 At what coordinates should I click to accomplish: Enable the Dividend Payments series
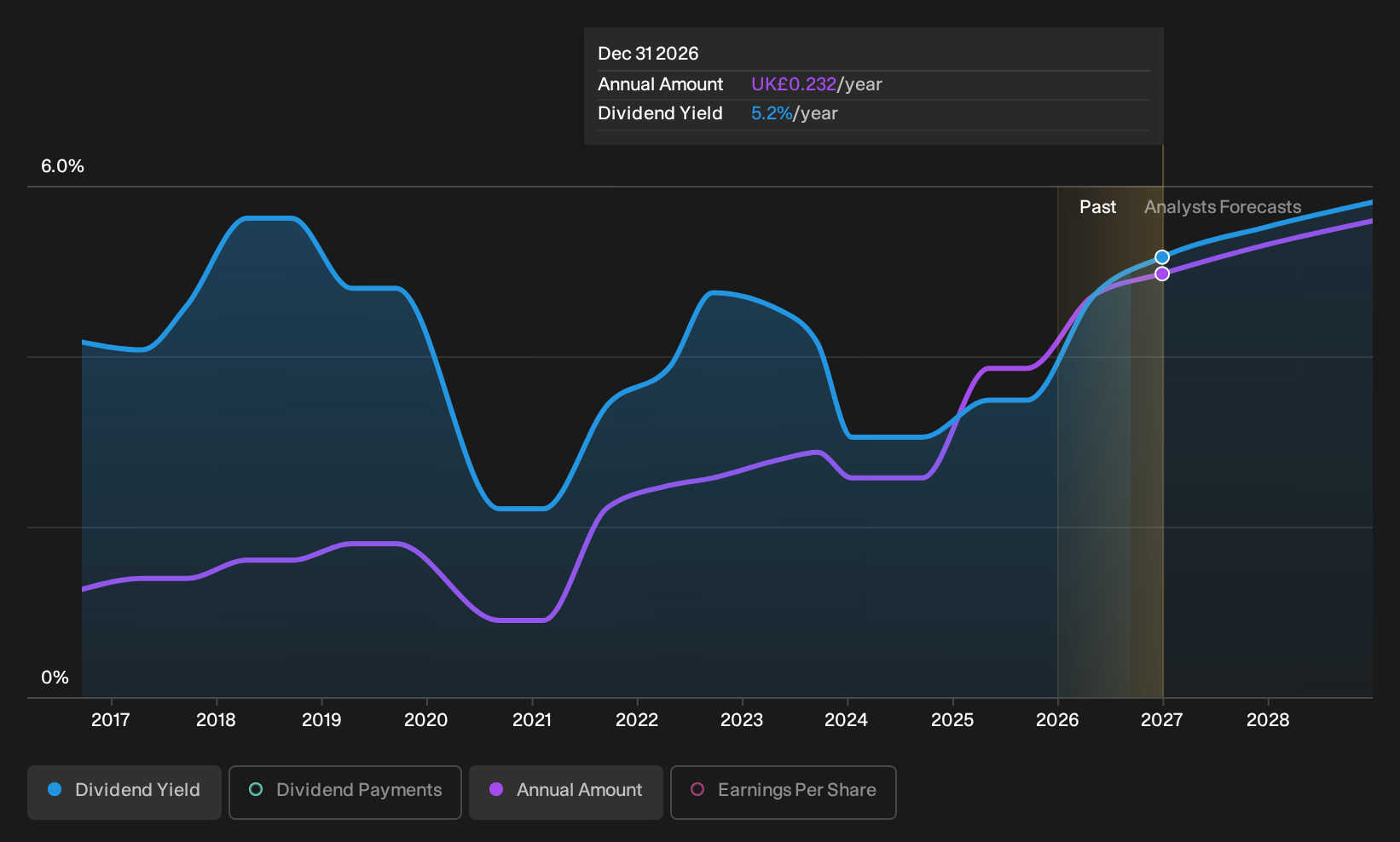(345, 793)
